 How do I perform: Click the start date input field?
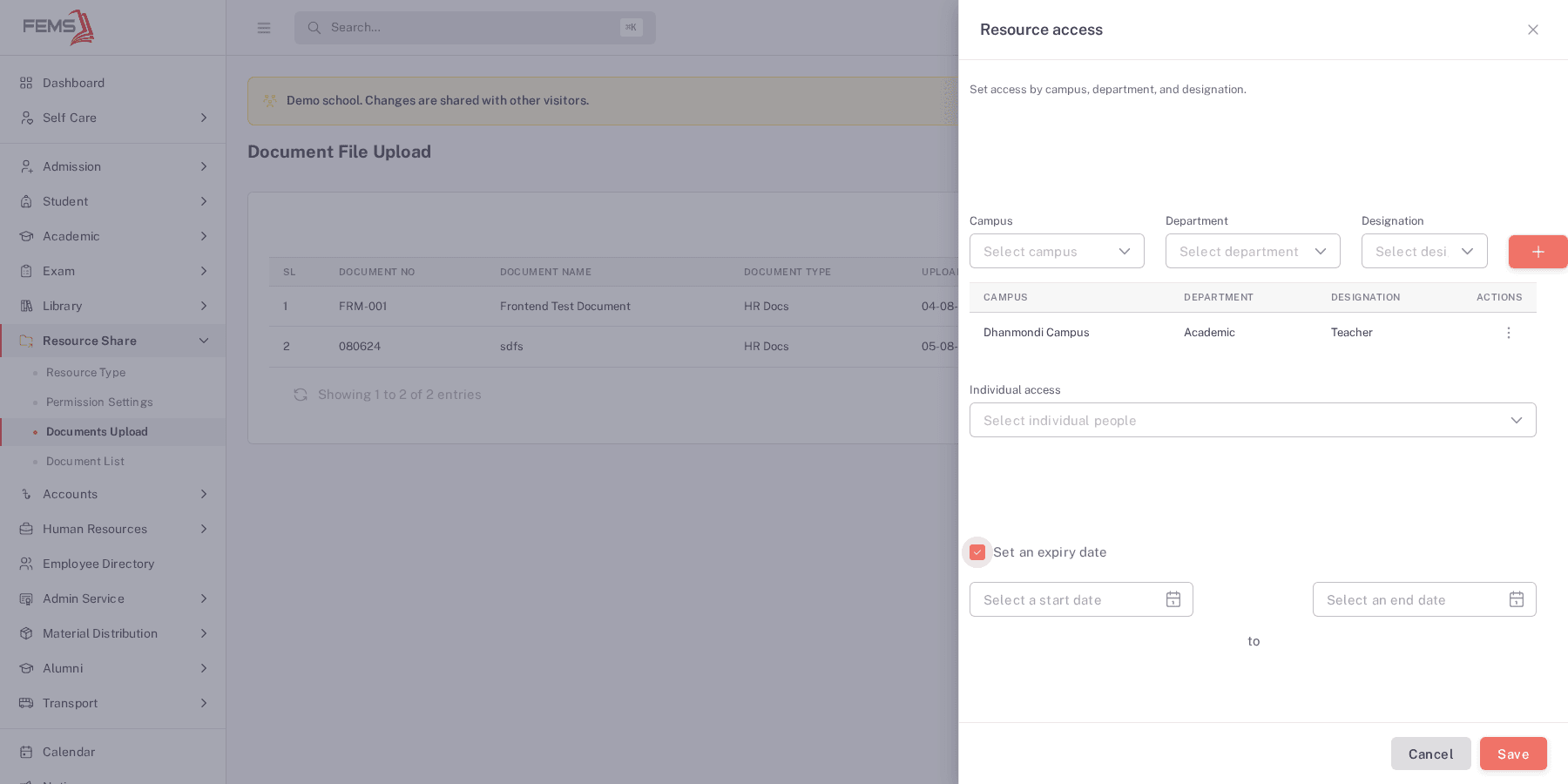(1081, 599)
